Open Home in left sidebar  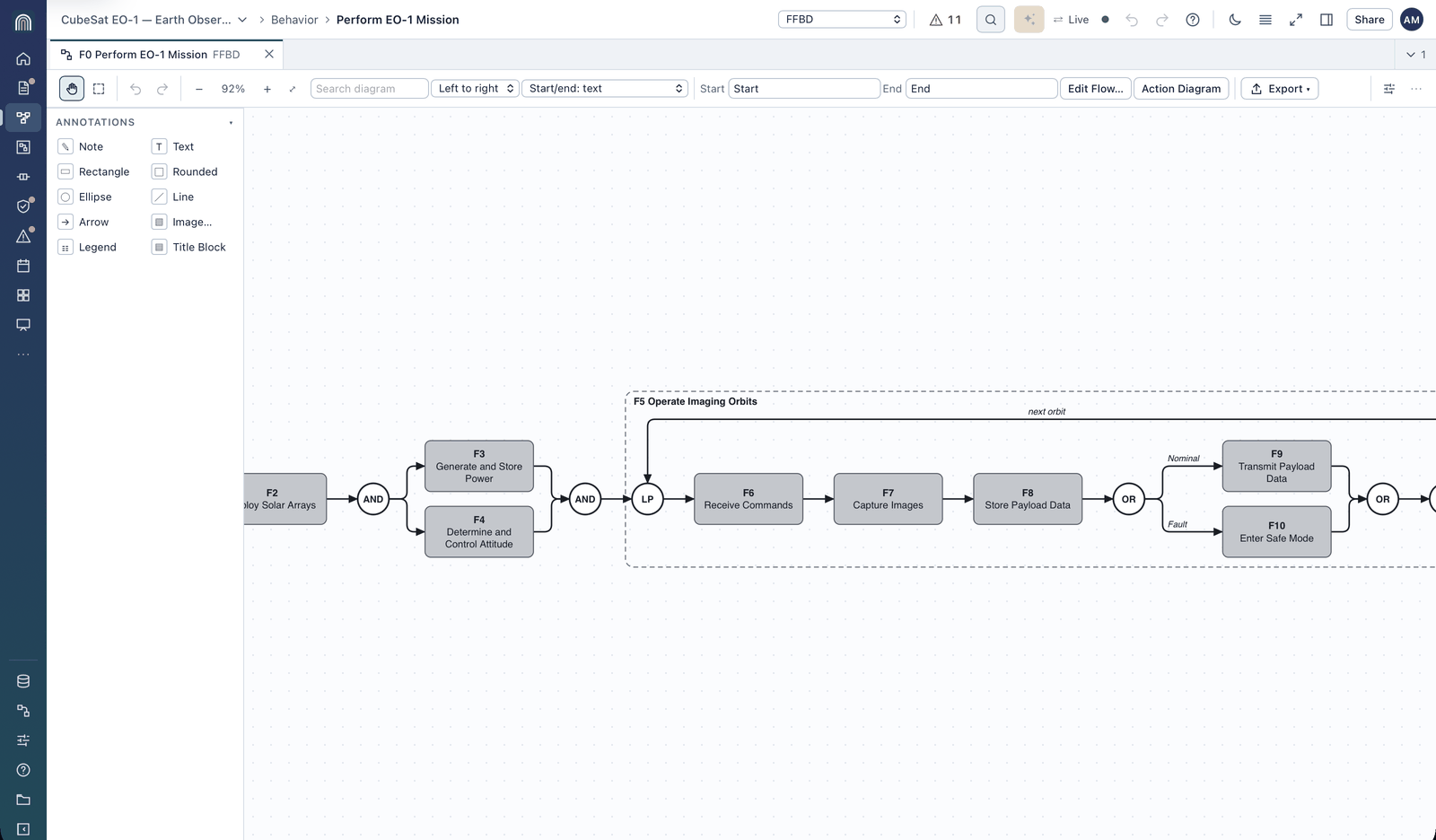[x=23, y=59]
